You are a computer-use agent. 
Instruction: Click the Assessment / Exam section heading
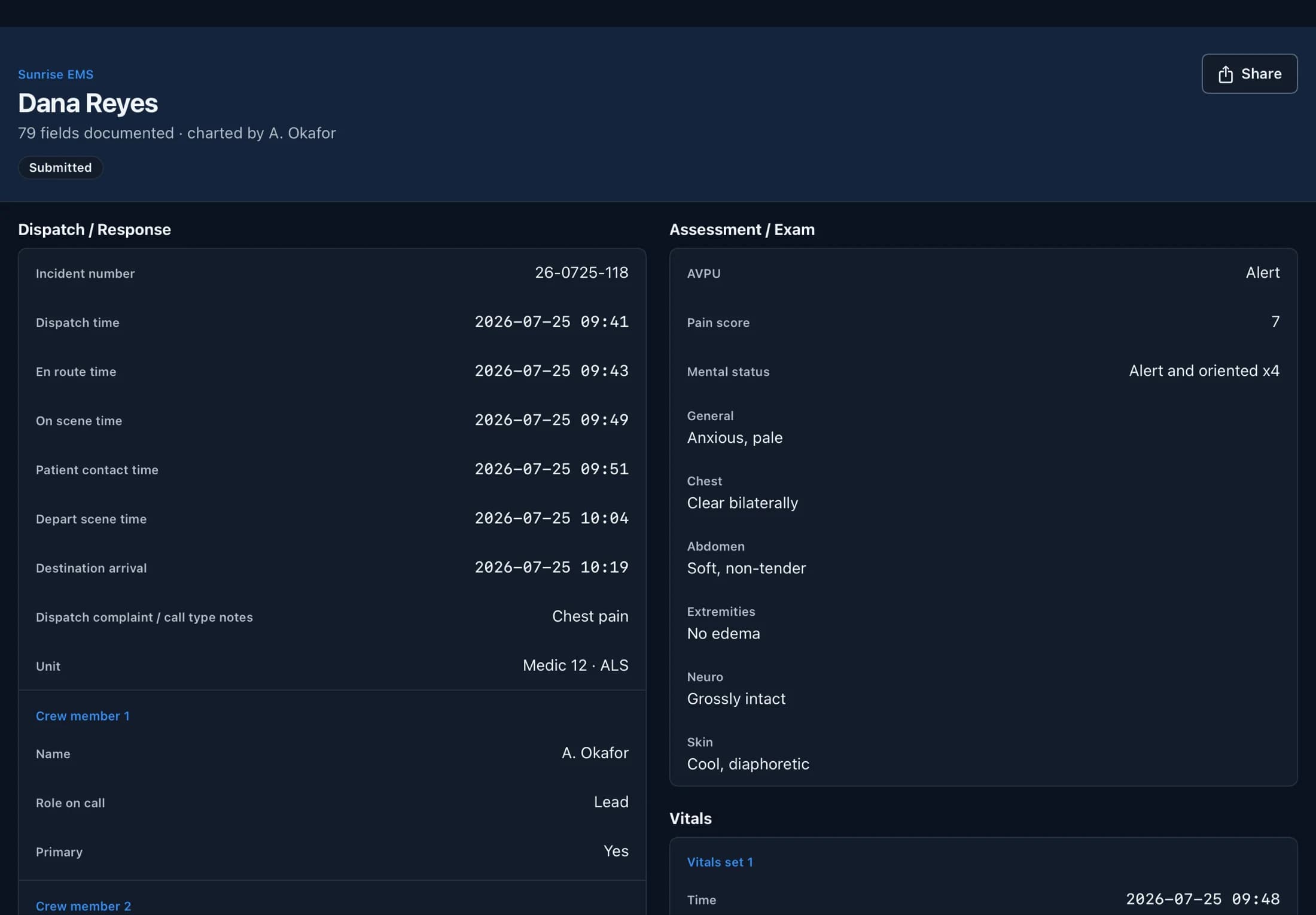742,229
